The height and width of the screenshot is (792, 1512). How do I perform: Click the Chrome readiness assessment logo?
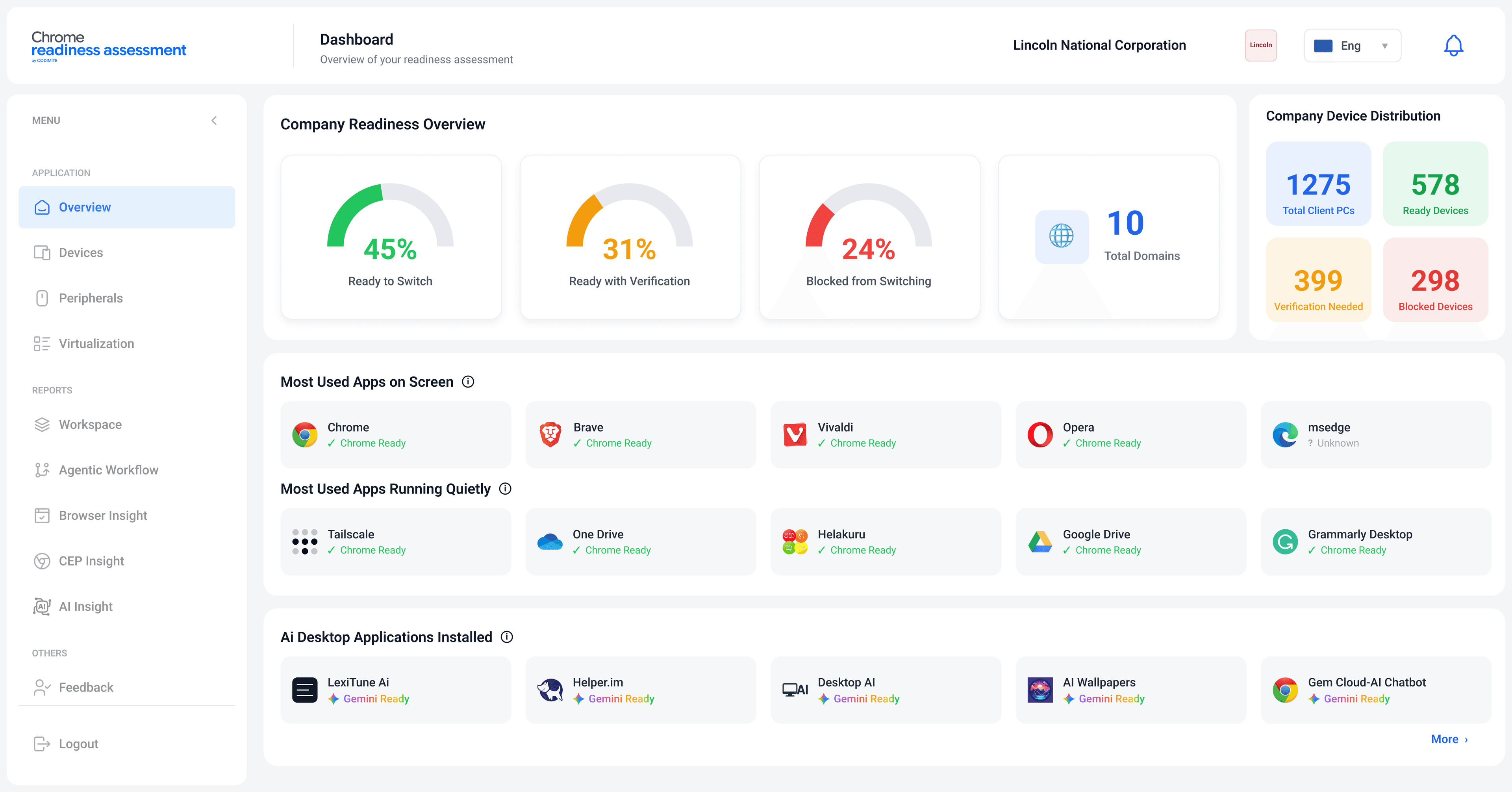(109, 46)
